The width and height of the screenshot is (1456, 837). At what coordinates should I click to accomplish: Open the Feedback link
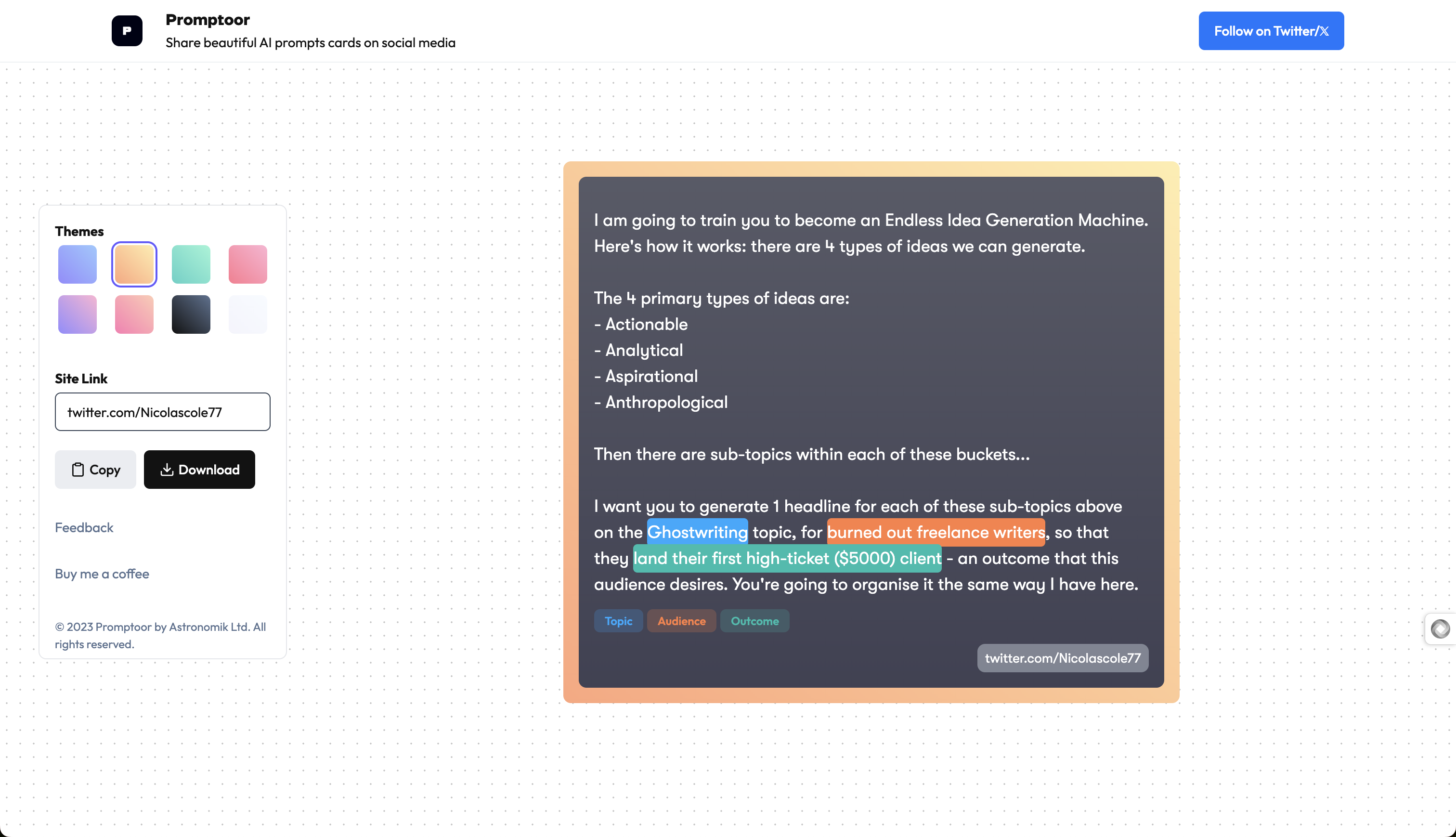point(84,527)
